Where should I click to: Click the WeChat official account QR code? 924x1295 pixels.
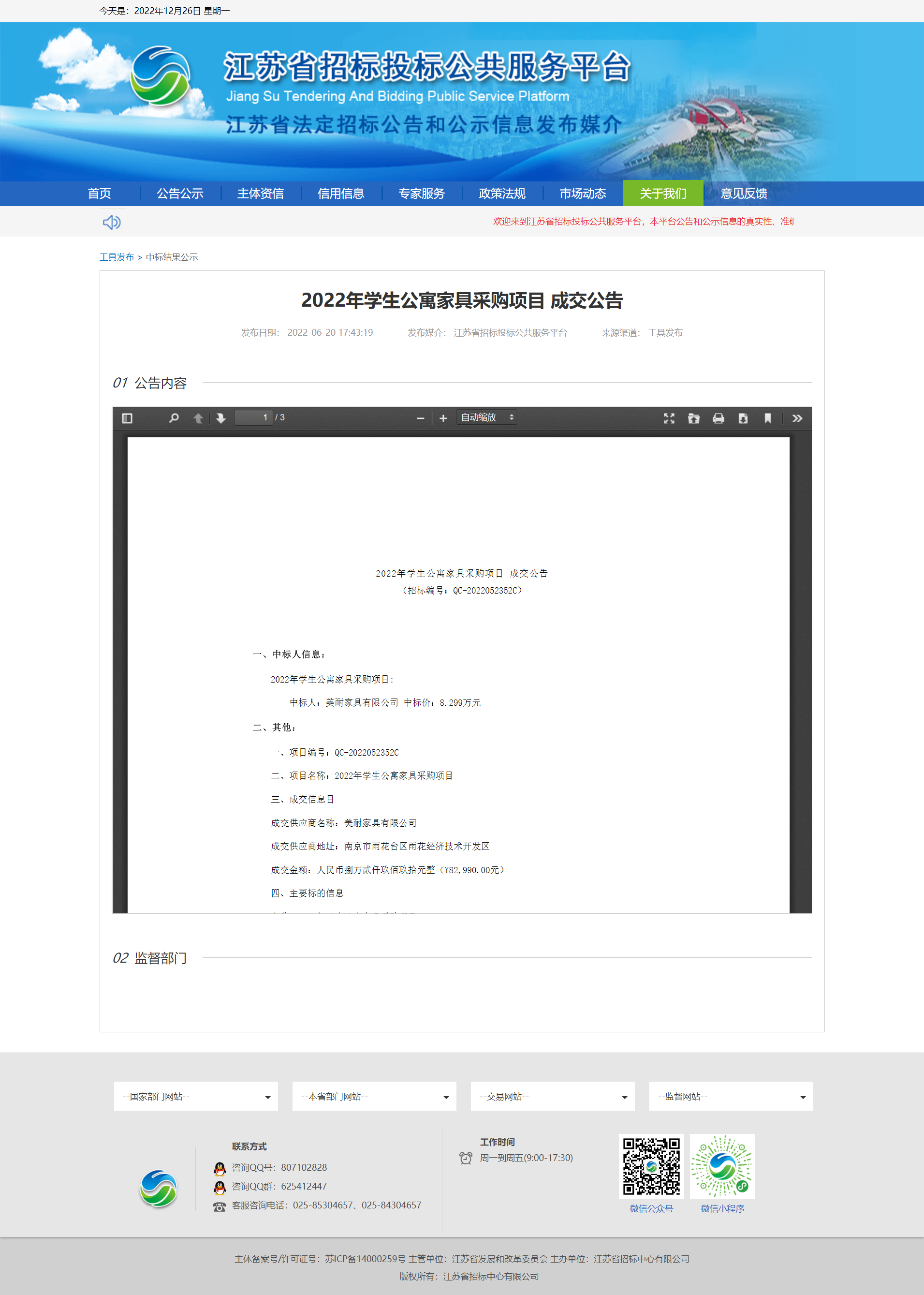pyautogui.click(x=651, y=1166)
